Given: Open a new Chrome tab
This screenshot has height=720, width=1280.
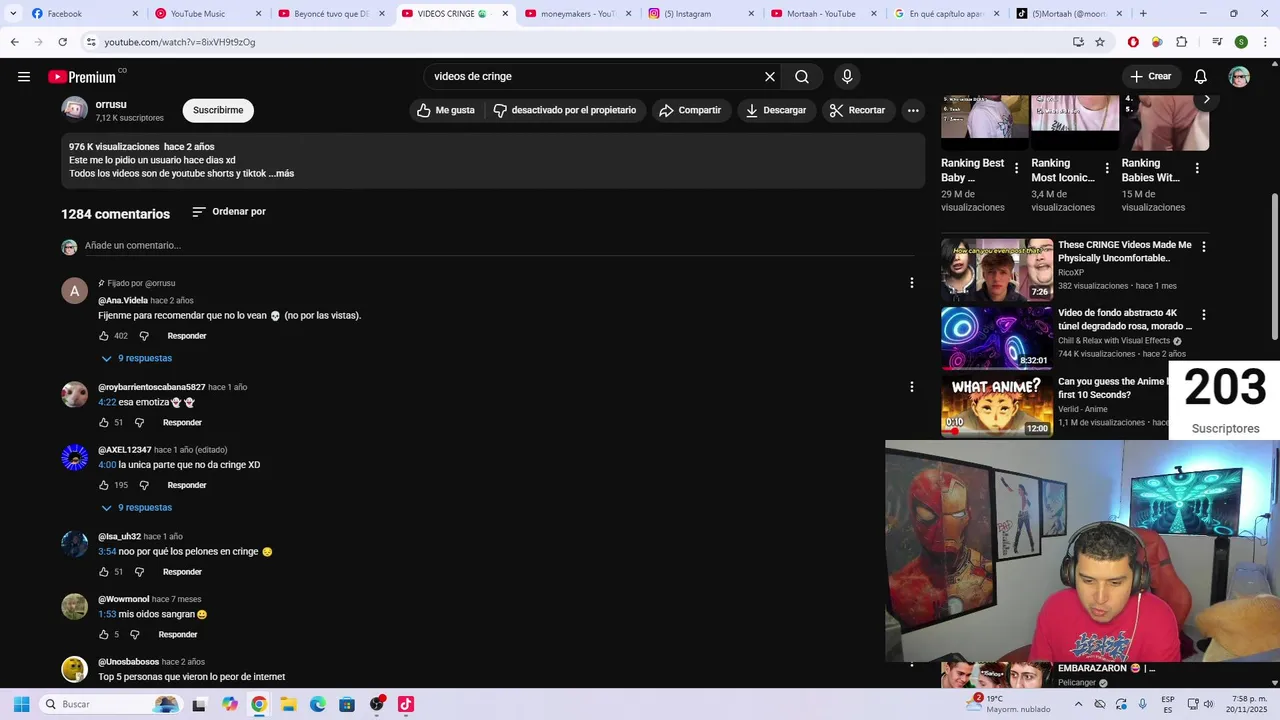Looking at the screenshot, I should [1143, 14].
